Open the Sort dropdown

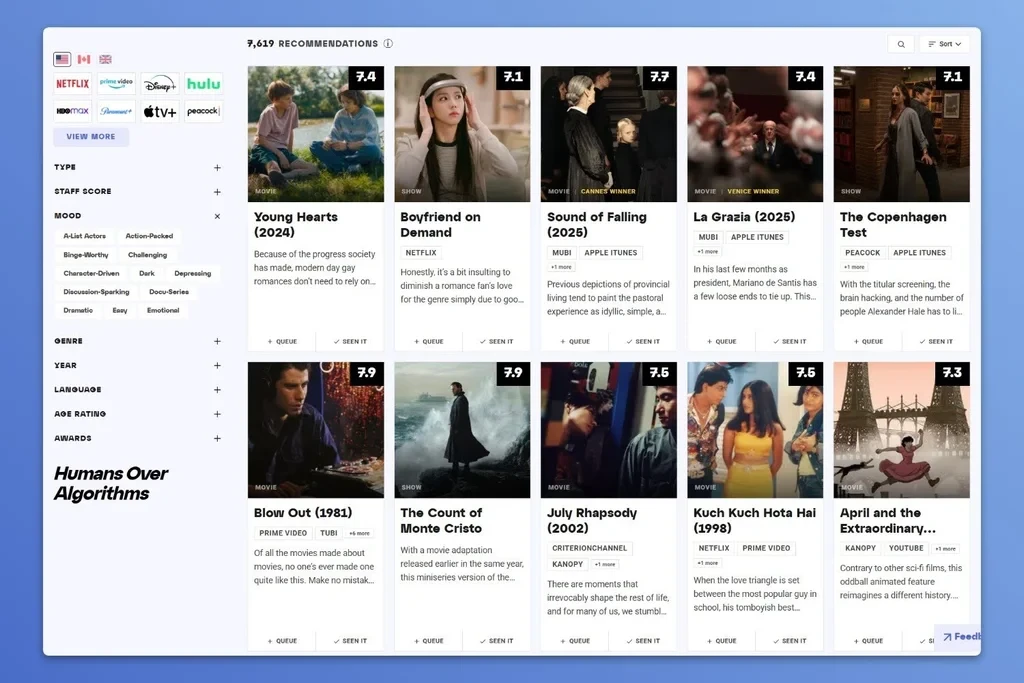tap(944, 44)
